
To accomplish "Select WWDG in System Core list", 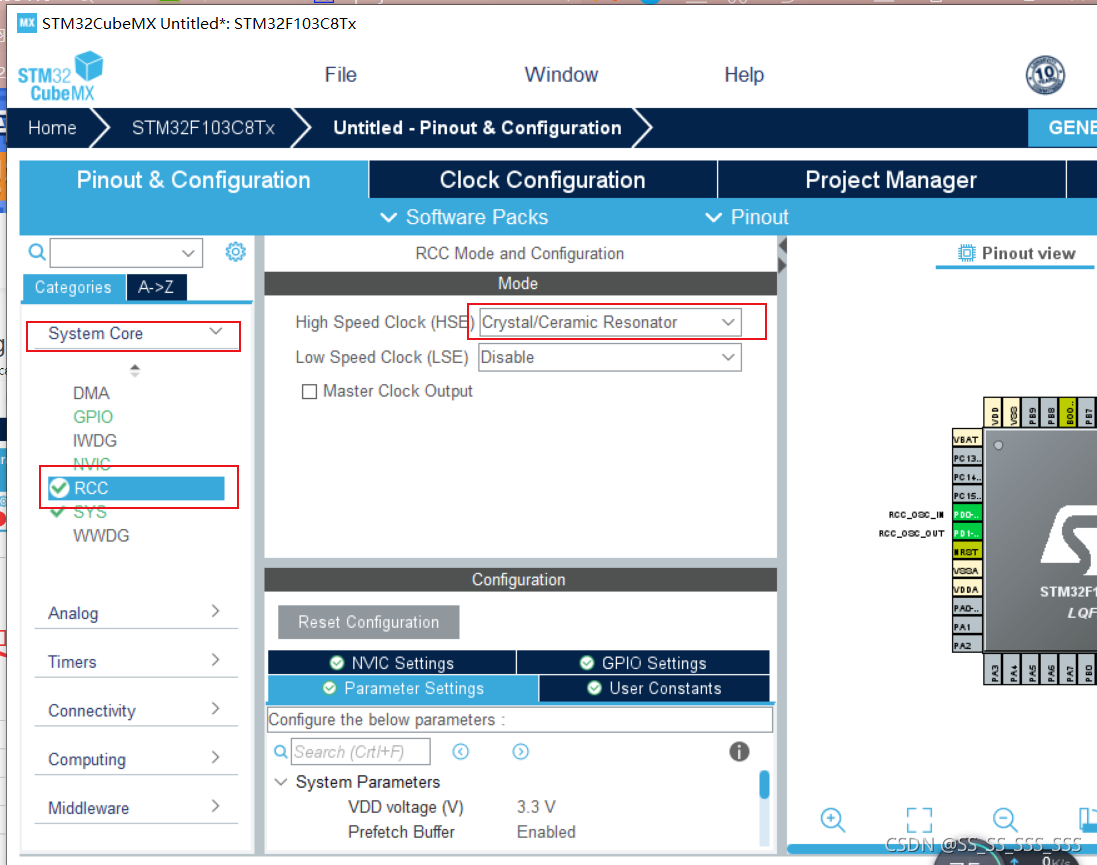I will pyautogui.click(x=101, y=536).
